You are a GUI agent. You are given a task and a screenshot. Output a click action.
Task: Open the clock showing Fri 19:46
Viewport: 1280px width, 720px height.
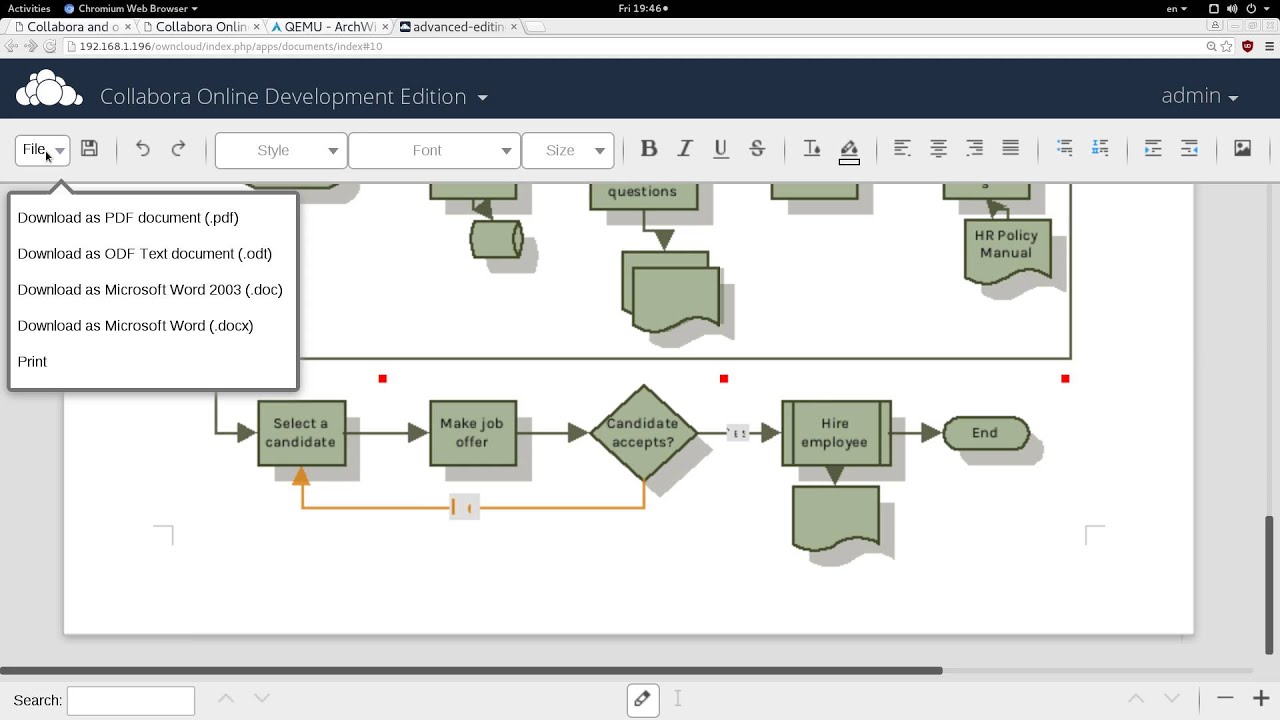point(643,8)
